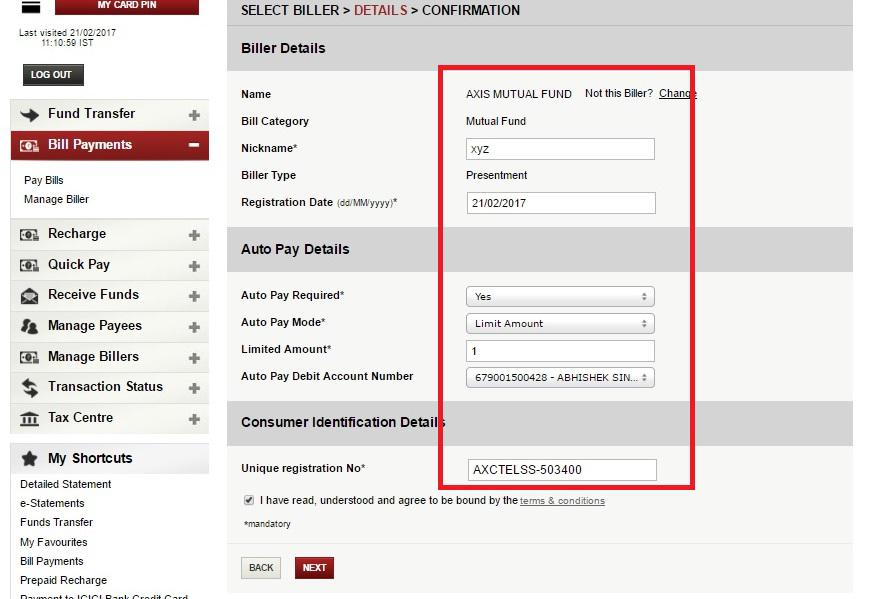This screenshot has height=599, width=877.
Task: Expand the Fund Transfer section
Action: [196, 114]
